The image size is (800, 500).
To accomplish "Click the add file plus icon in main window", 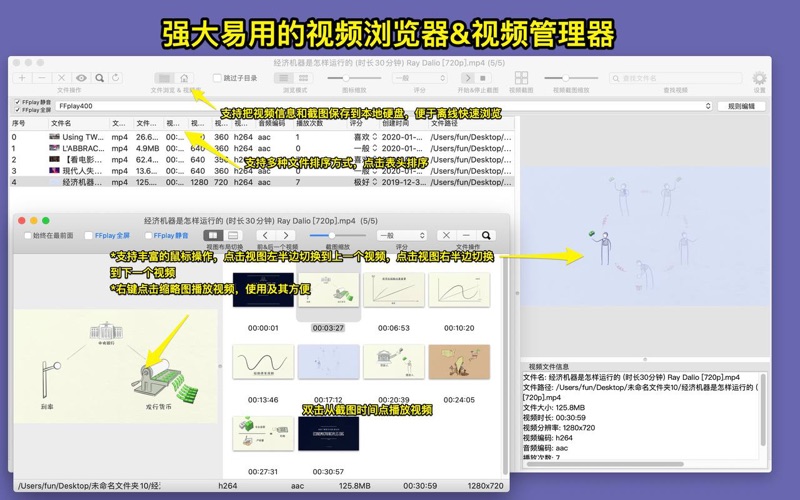I will (x=22, y=78).
